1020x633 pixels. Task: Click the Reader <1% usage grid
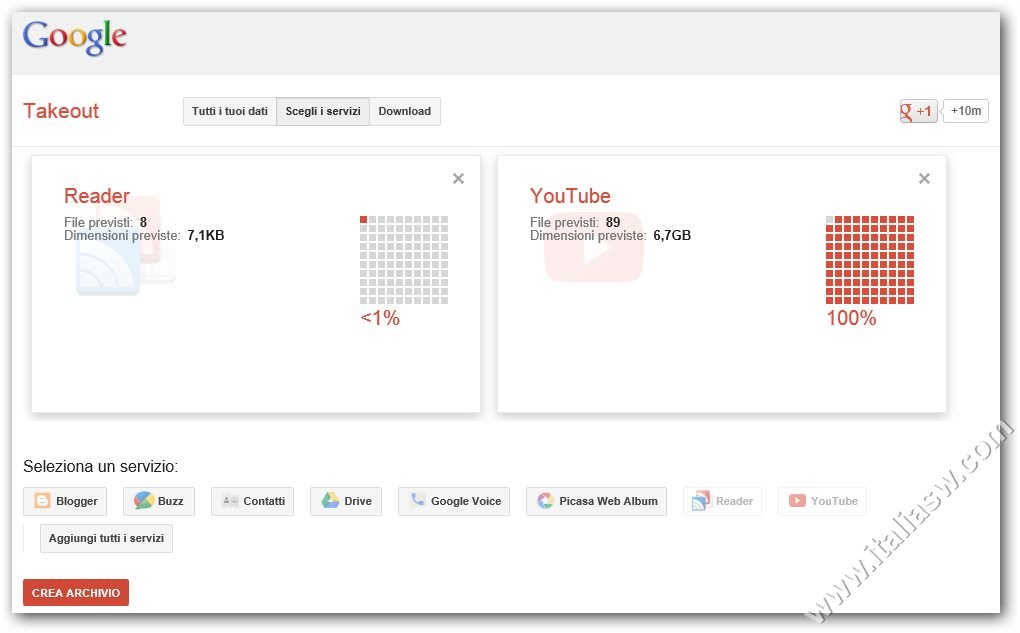pyautogui.click(x=404, y=260)
